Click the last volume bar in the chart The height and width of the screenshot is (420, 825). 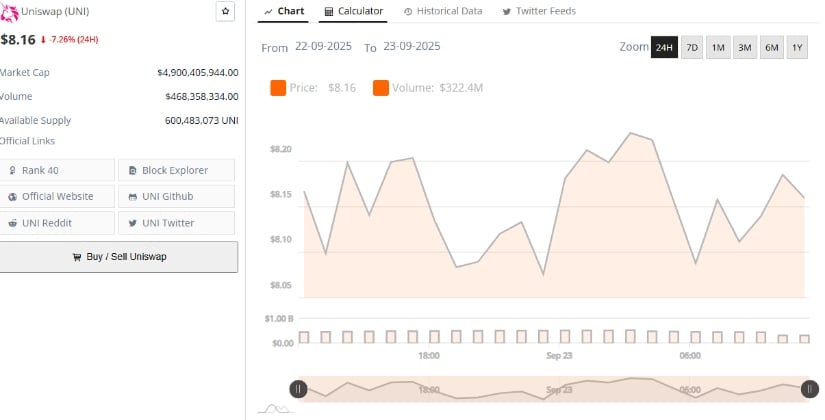click(804, 339)
